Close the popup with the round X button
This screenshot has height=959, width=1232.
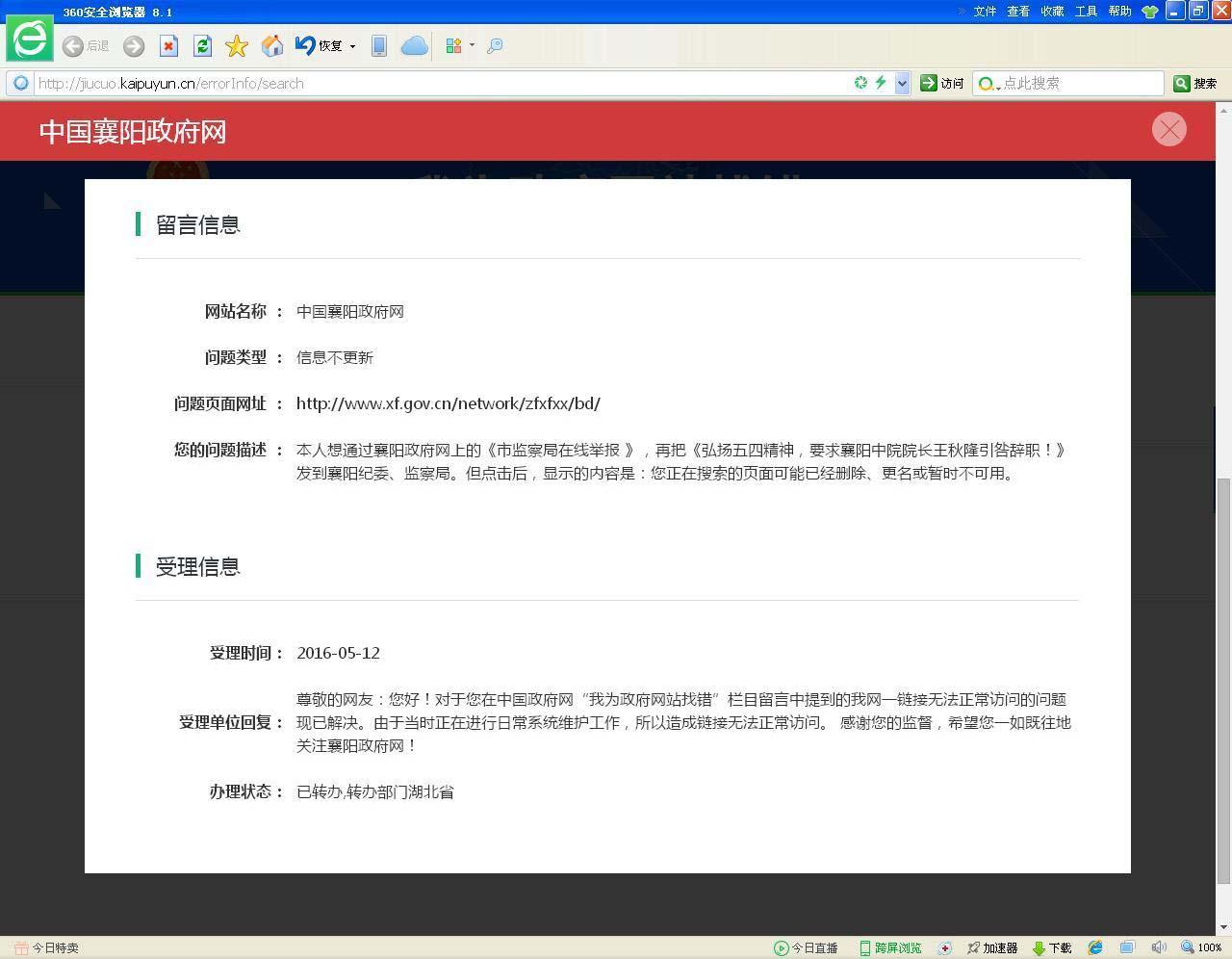click(x=1169, y=129)
